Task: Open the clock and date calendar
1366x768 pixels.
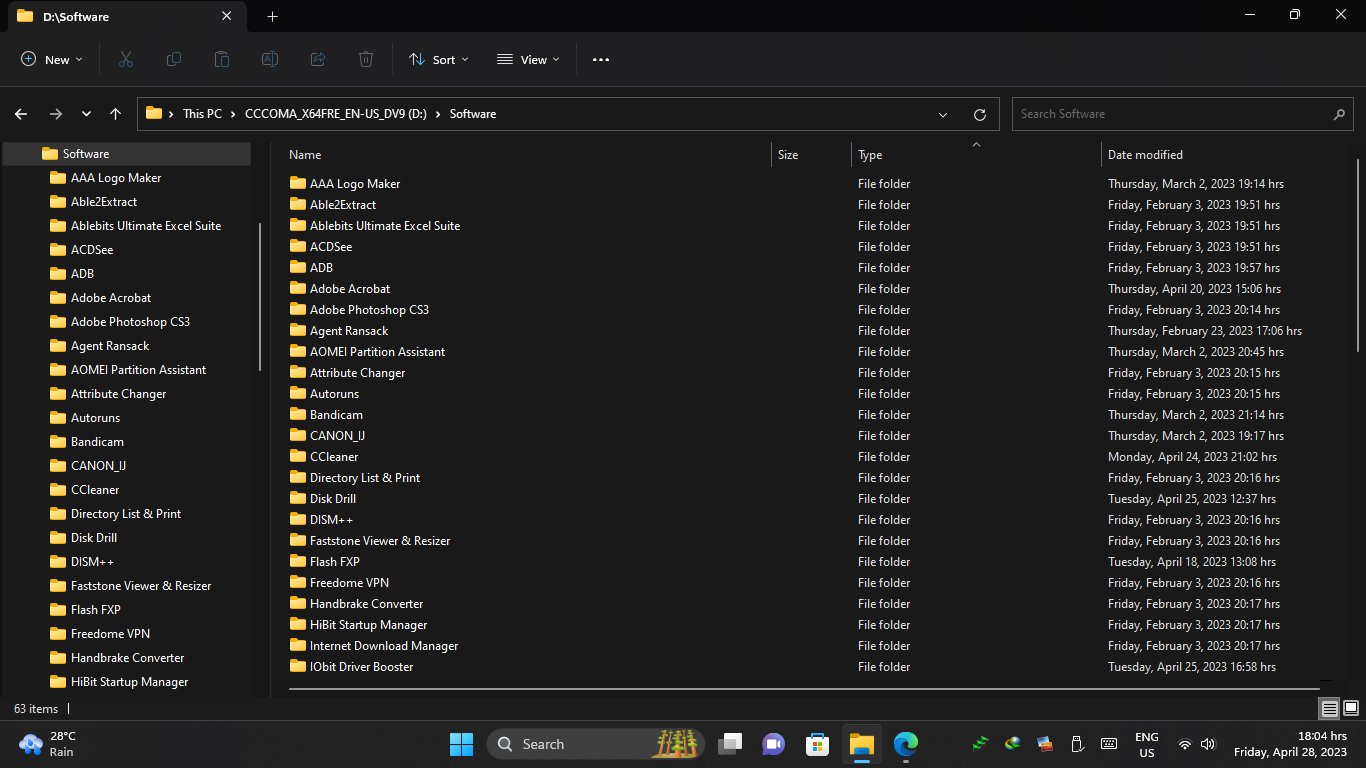Action: pos(1290,744)
